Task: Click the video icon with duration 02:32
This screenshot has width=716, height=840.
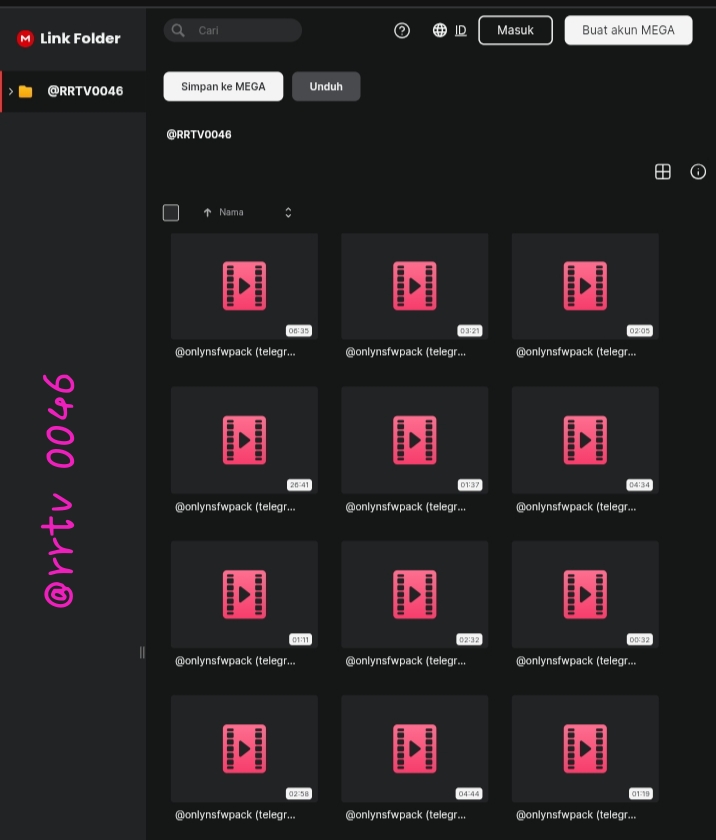Action: (x=414, y=595)
